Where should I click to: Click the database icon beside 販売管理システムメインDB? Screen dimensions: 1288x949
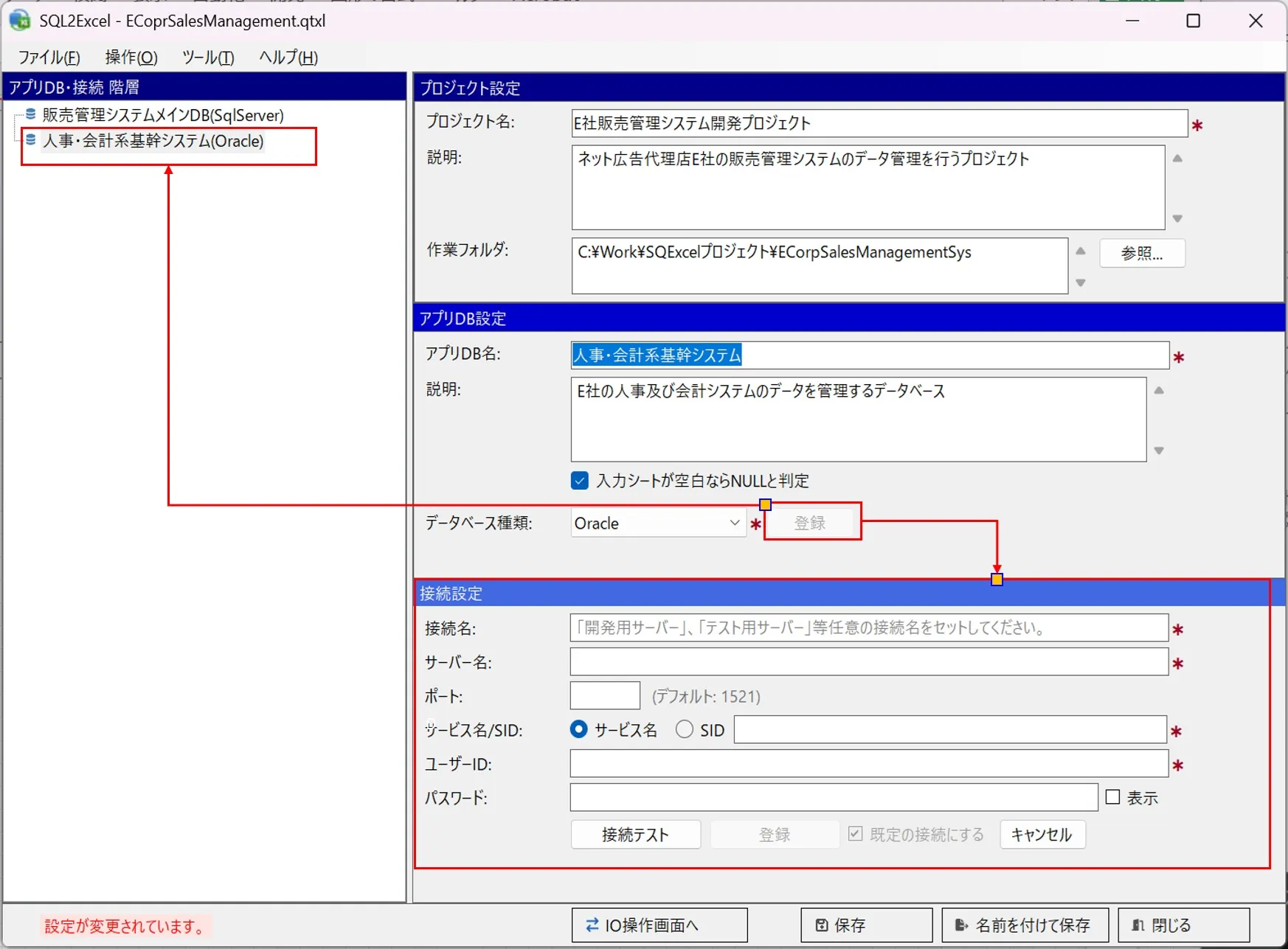coord(31,114)
